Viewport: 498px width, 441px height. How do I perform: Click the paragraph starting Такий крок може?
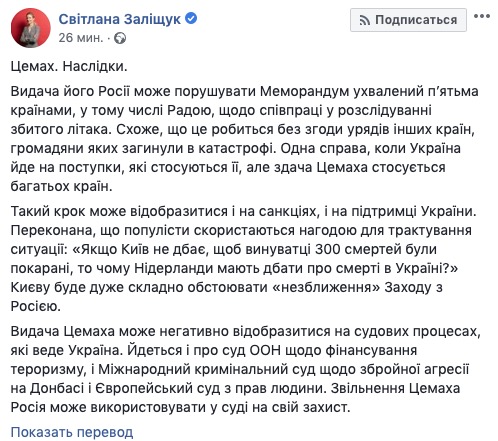click(243, 259)
